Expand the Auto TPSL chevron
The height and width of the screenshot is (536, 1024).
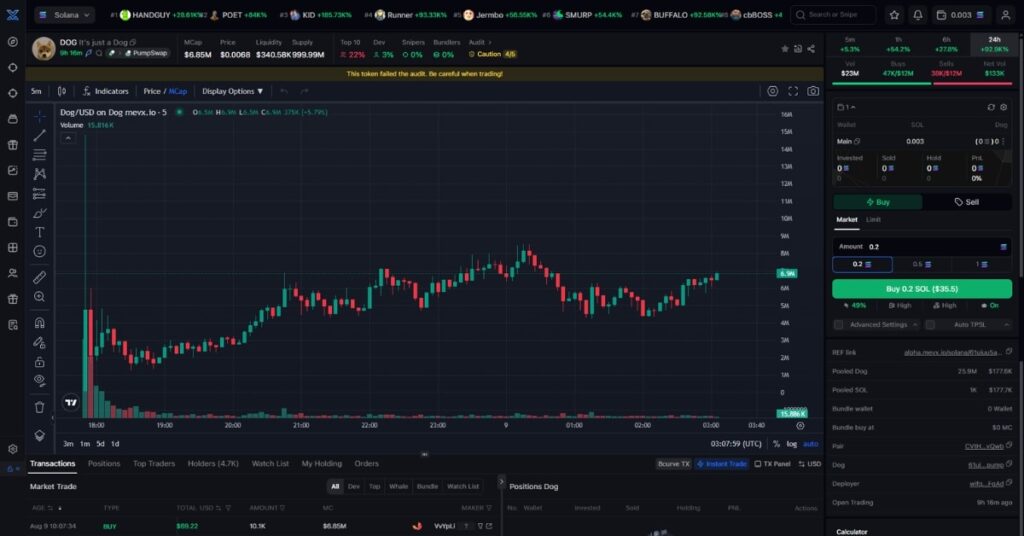point(1006,324)
